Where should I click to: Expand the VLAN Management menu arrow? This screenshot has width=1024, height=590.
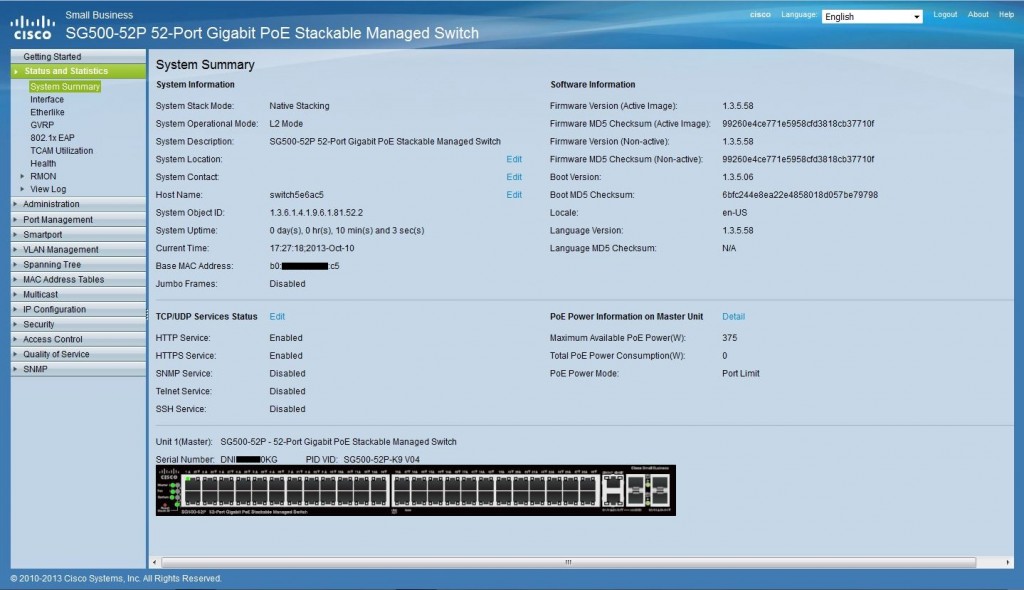15,250
